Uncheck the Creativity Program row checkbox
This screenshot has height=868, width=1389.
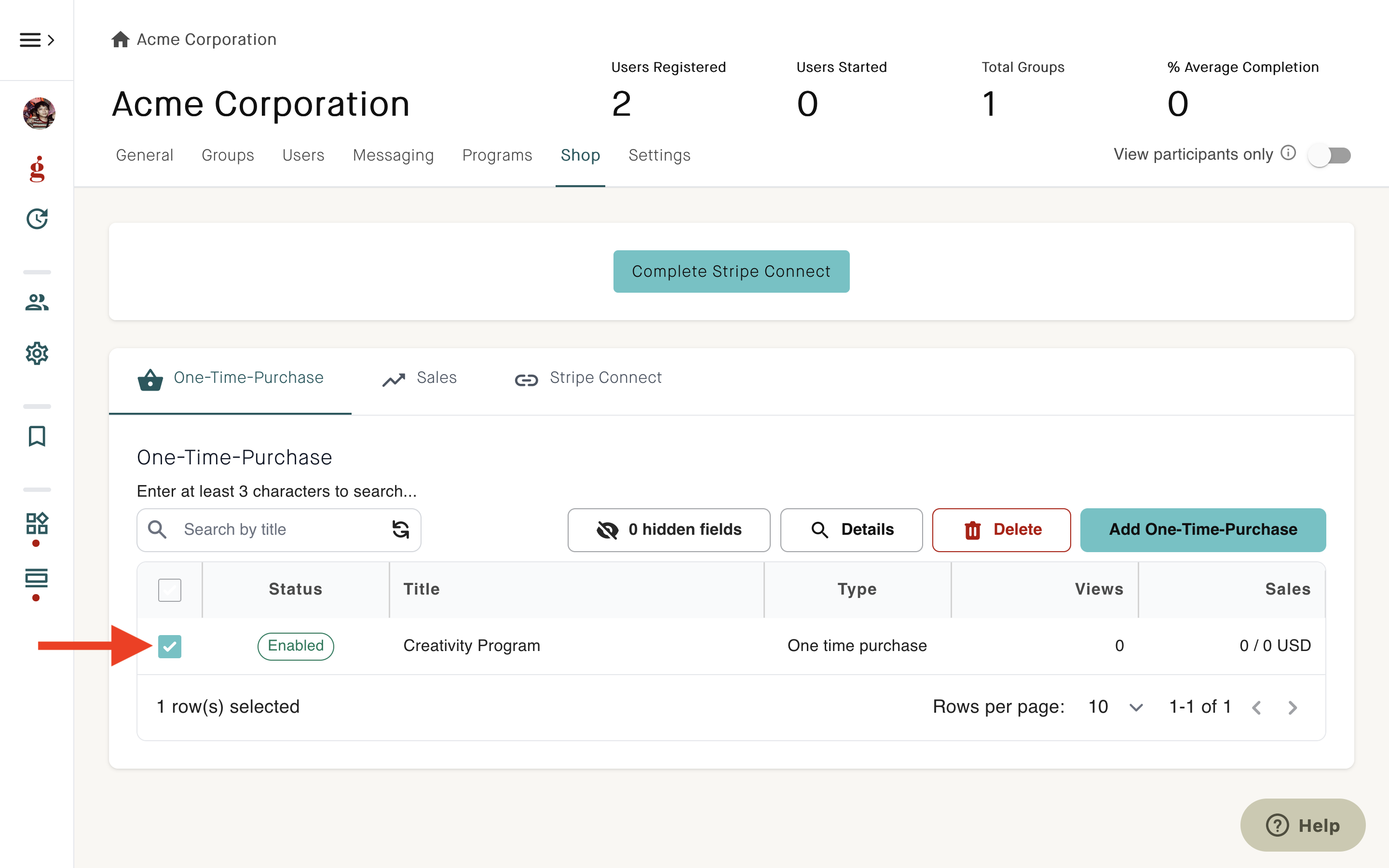coord(170,646)
